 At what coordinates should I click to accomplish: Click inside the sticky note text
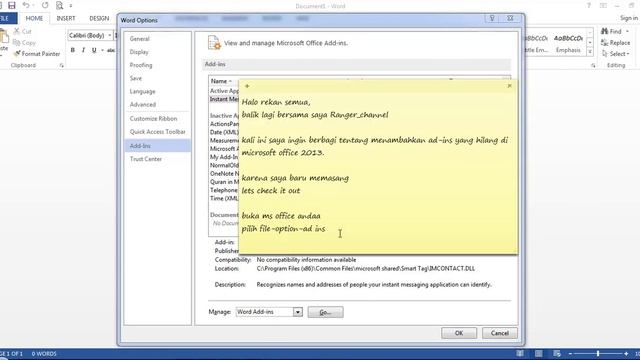[378, 165]
